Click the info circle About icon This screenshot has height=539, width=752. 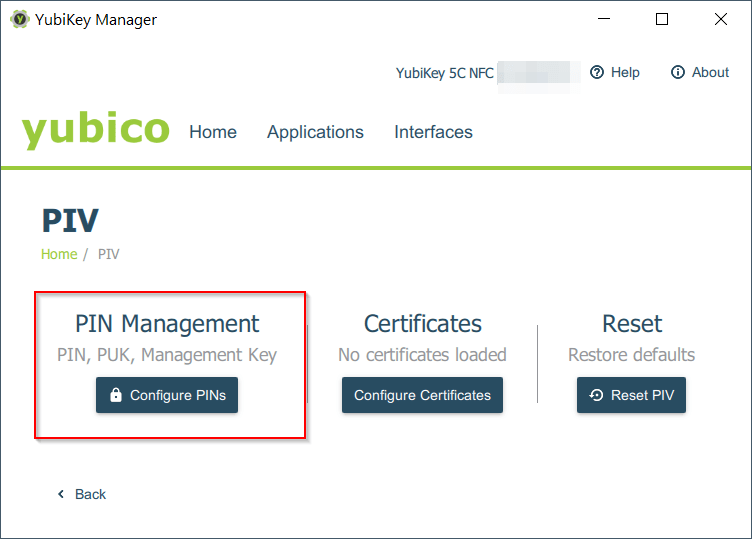(678, 72)
